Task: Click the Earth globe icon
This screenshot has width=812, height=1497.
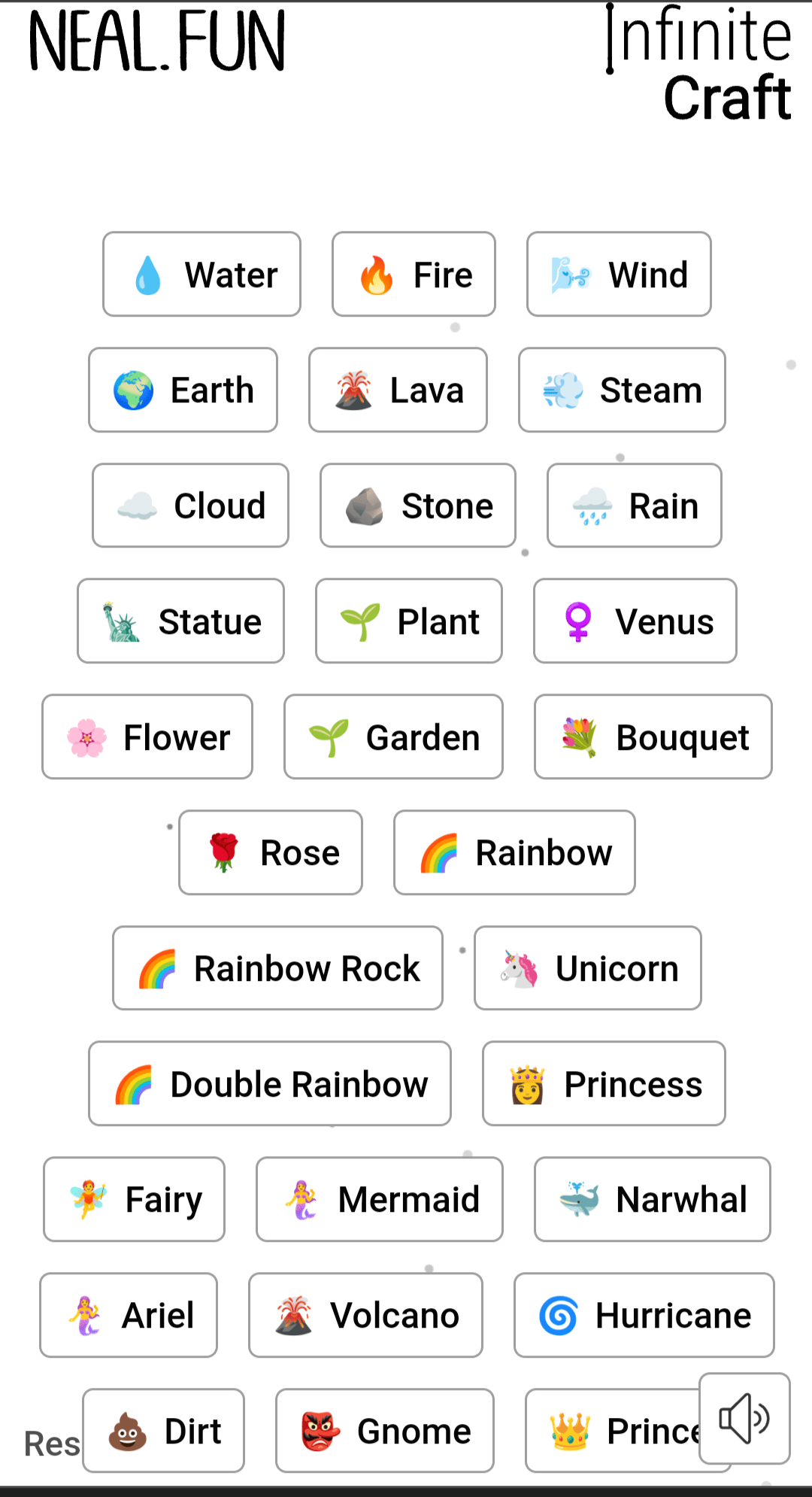Action: 134,390
